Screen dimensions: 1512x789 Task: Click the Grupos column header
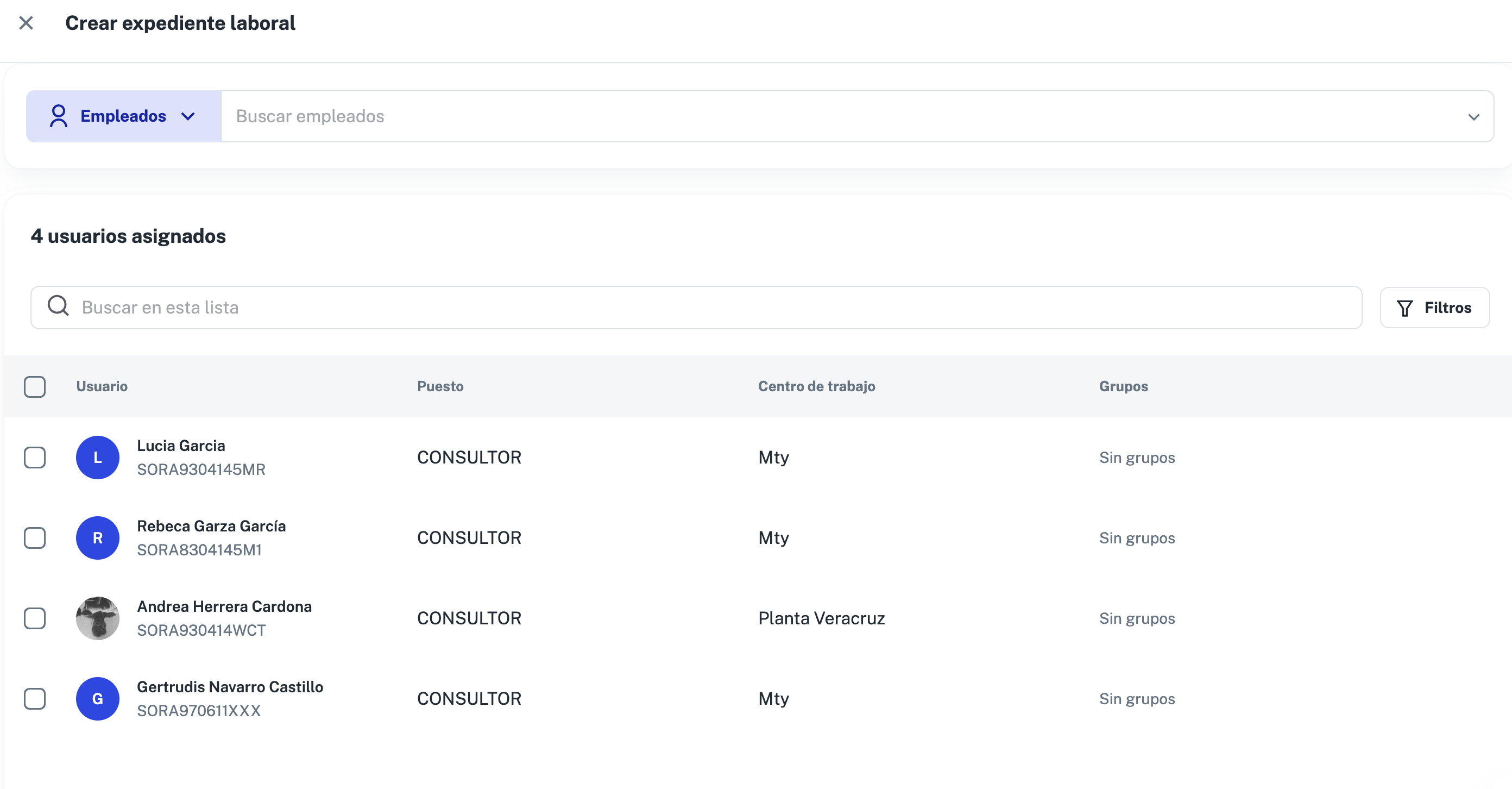coord(1124,387)
